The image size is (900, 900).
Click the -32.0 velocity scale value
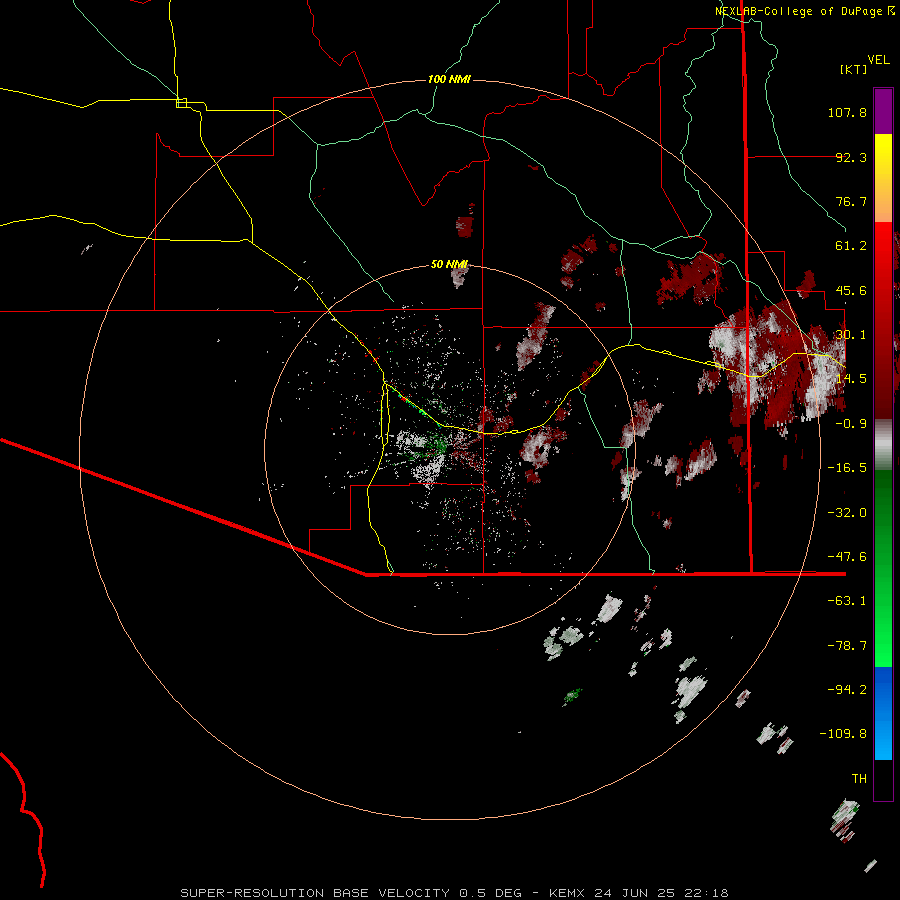847,513
